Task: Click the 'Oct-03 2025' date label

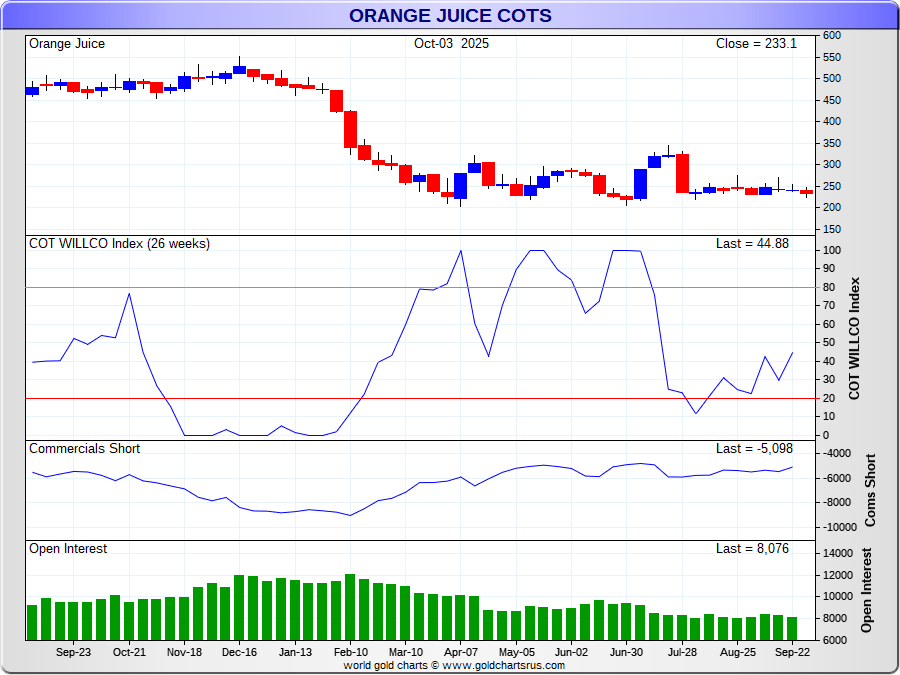Action: pos(451,44)
